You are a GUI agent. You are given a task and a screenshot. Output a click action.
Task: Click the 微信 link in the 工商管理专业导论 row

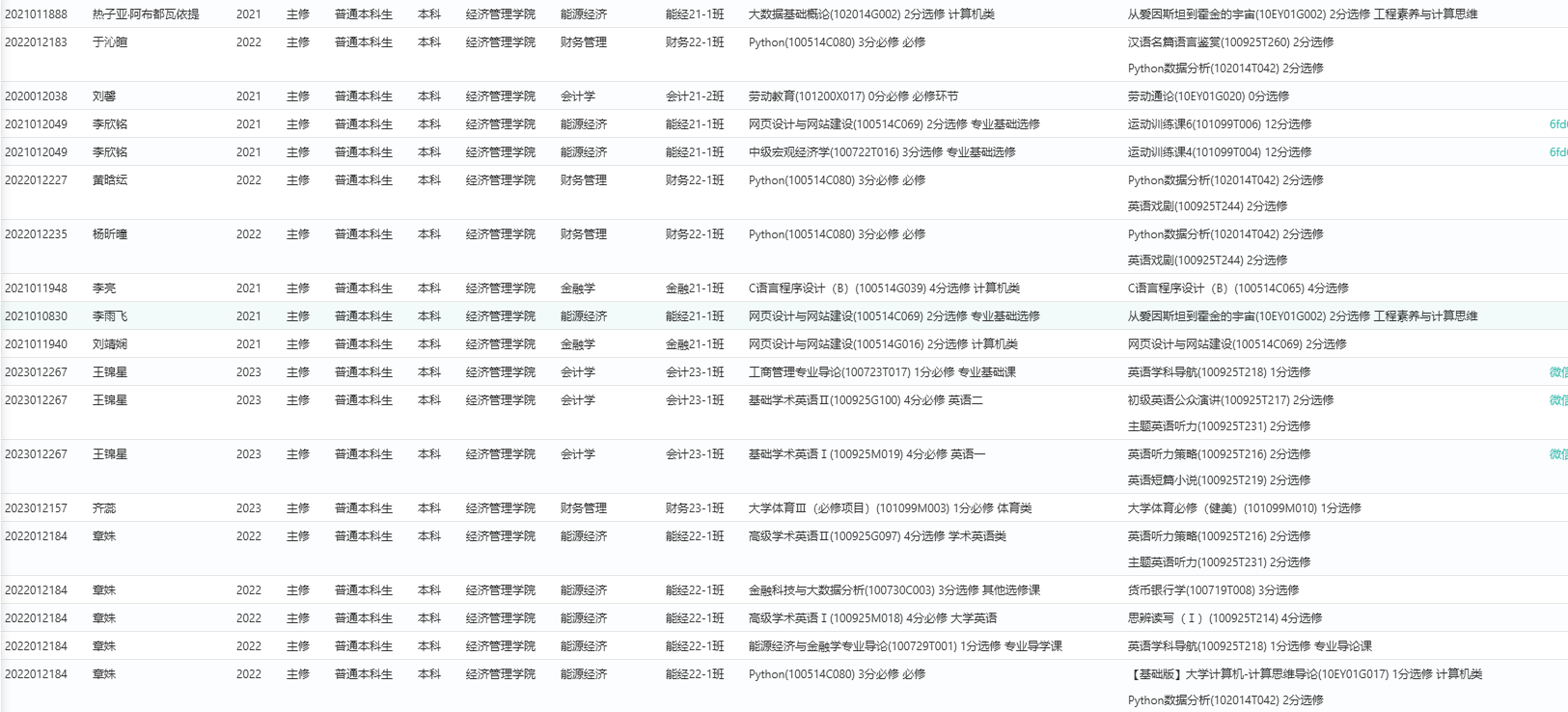[1557, 372]
